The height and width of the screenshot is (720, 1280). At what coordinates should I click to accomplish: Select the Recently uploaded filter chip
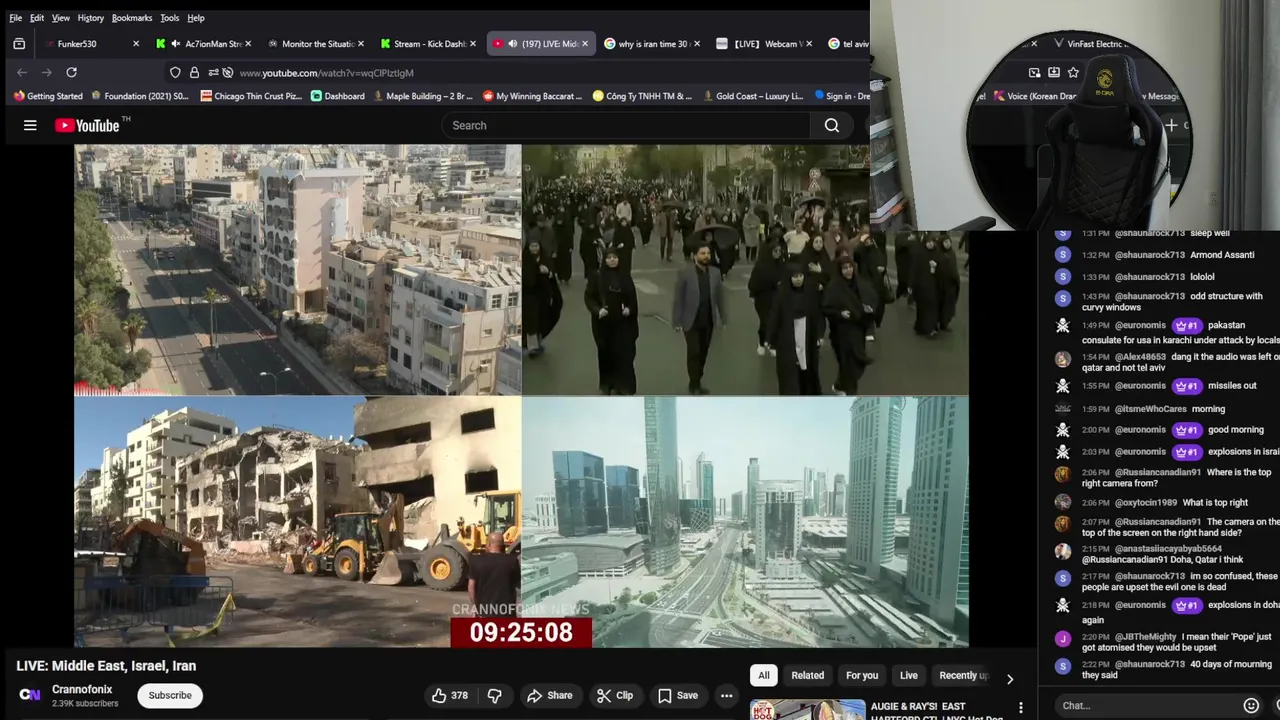click(963, 675)
